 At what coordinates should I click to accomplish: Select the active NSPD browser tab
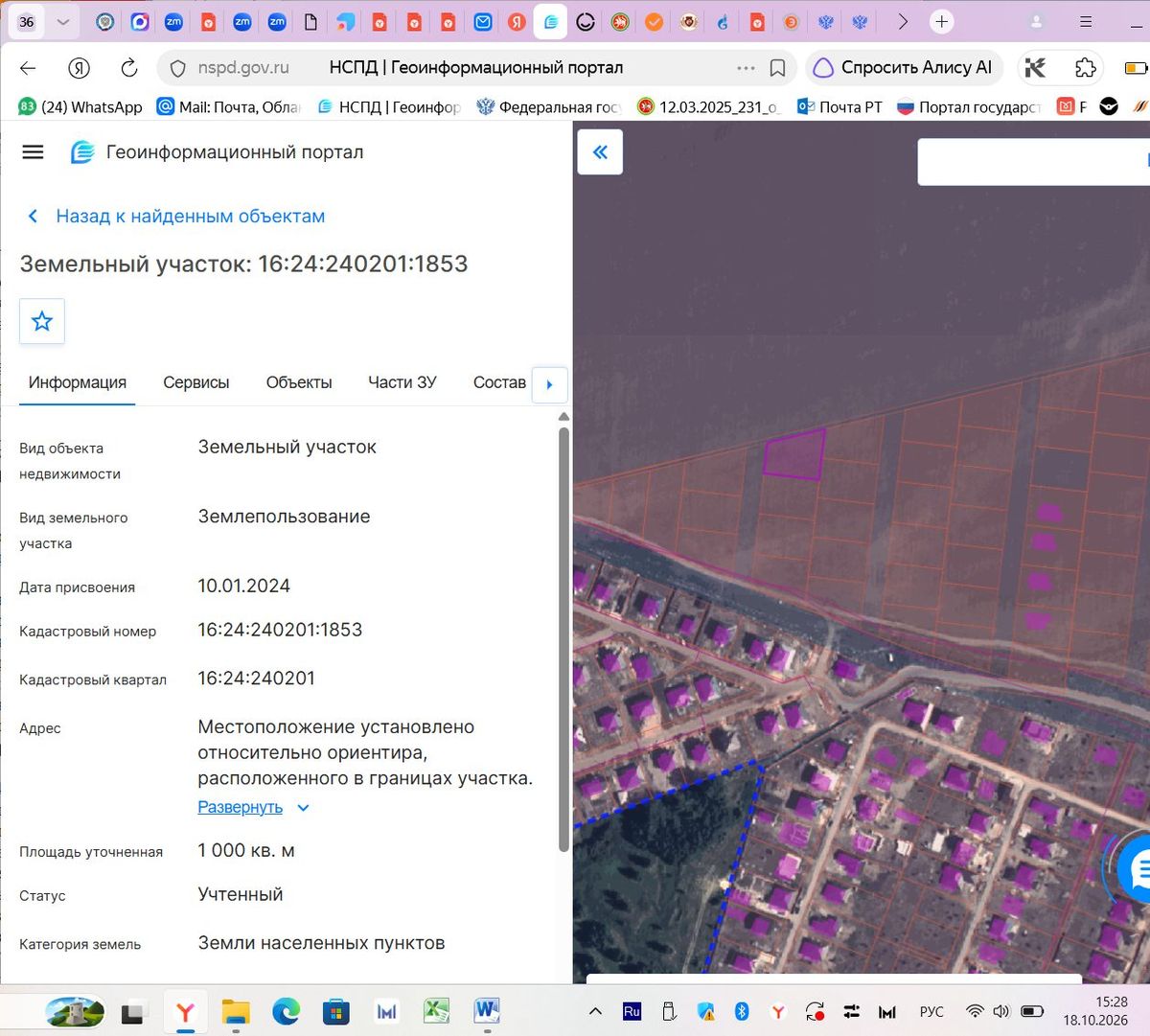550,21
